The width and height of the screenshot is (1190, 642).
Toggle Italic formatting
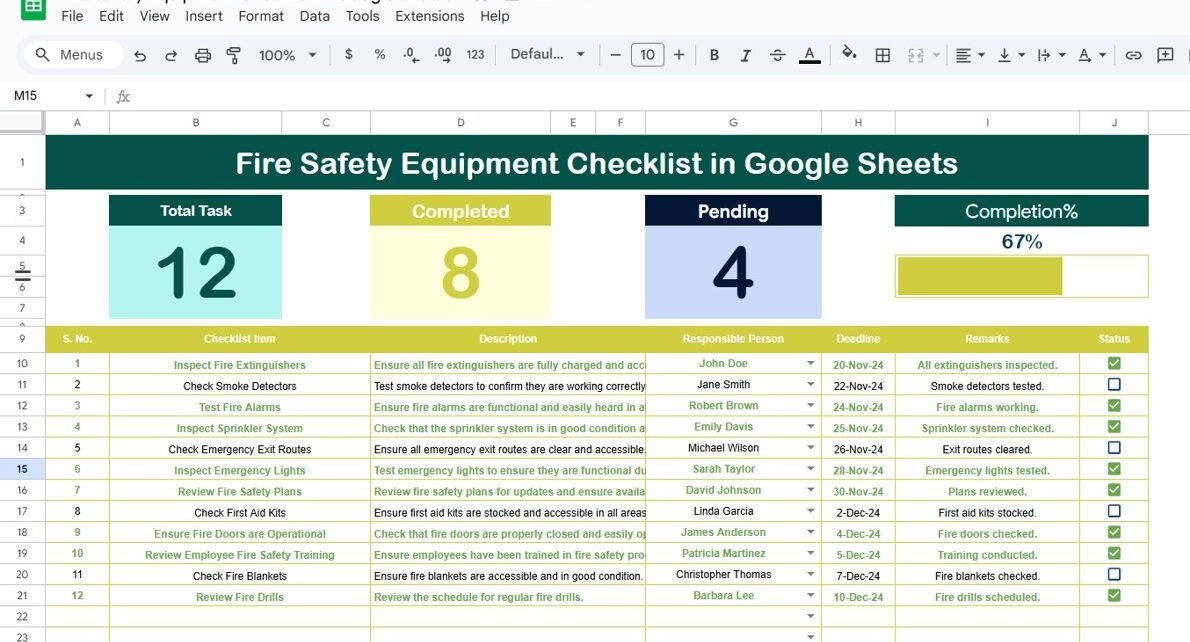(x=745, y=55)
